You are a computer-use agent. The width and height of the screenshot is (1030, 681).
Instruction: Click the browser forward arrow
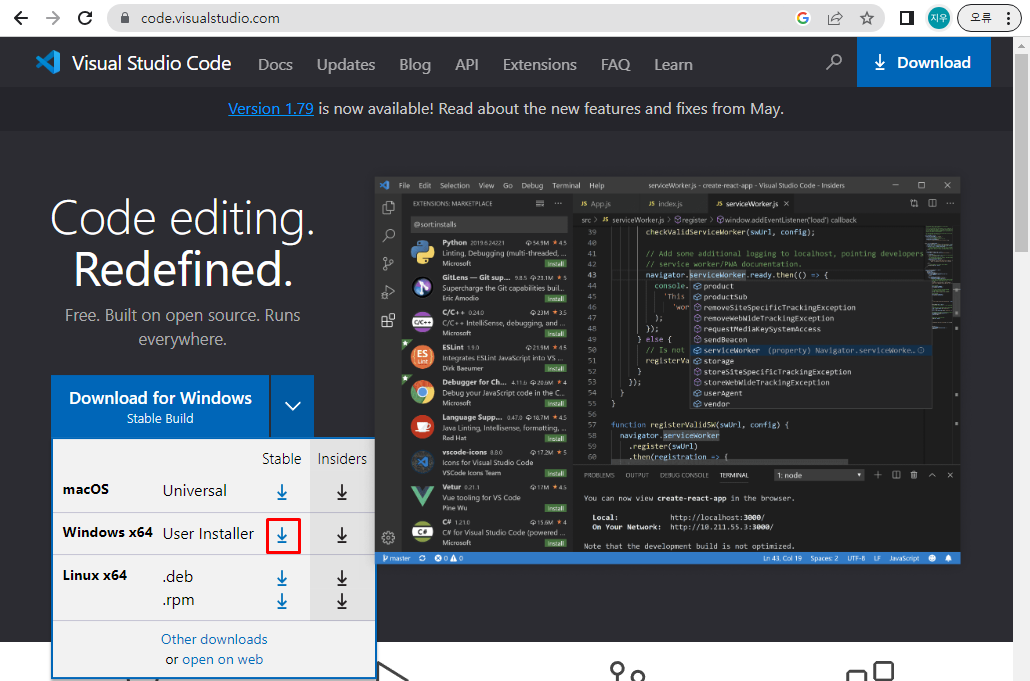(53, 18)
